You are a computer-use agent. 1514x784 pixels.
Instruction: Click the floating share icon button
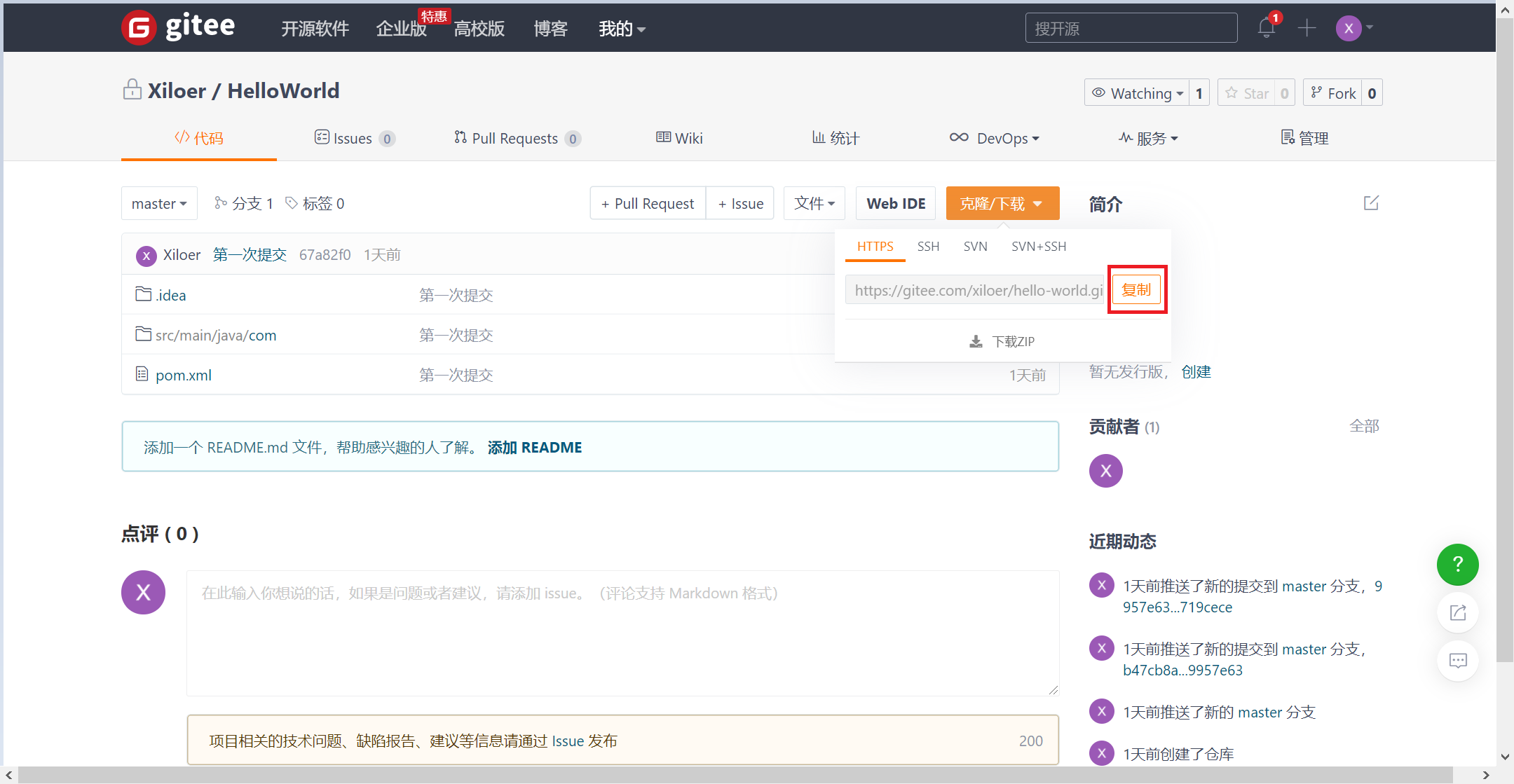[1458, 612]
